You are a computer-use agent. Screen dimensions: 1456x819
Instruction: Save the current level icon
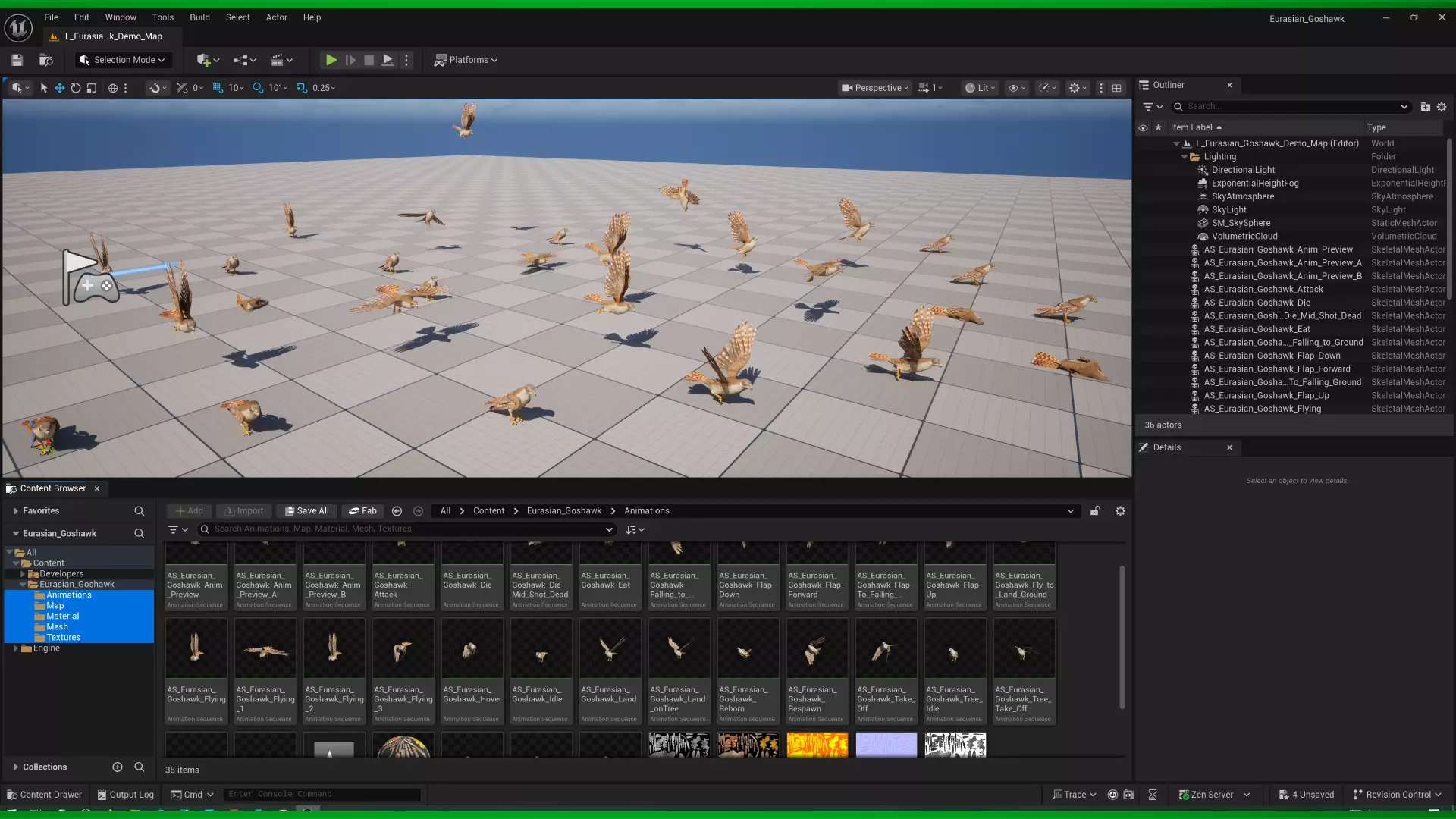pos(17,60)
